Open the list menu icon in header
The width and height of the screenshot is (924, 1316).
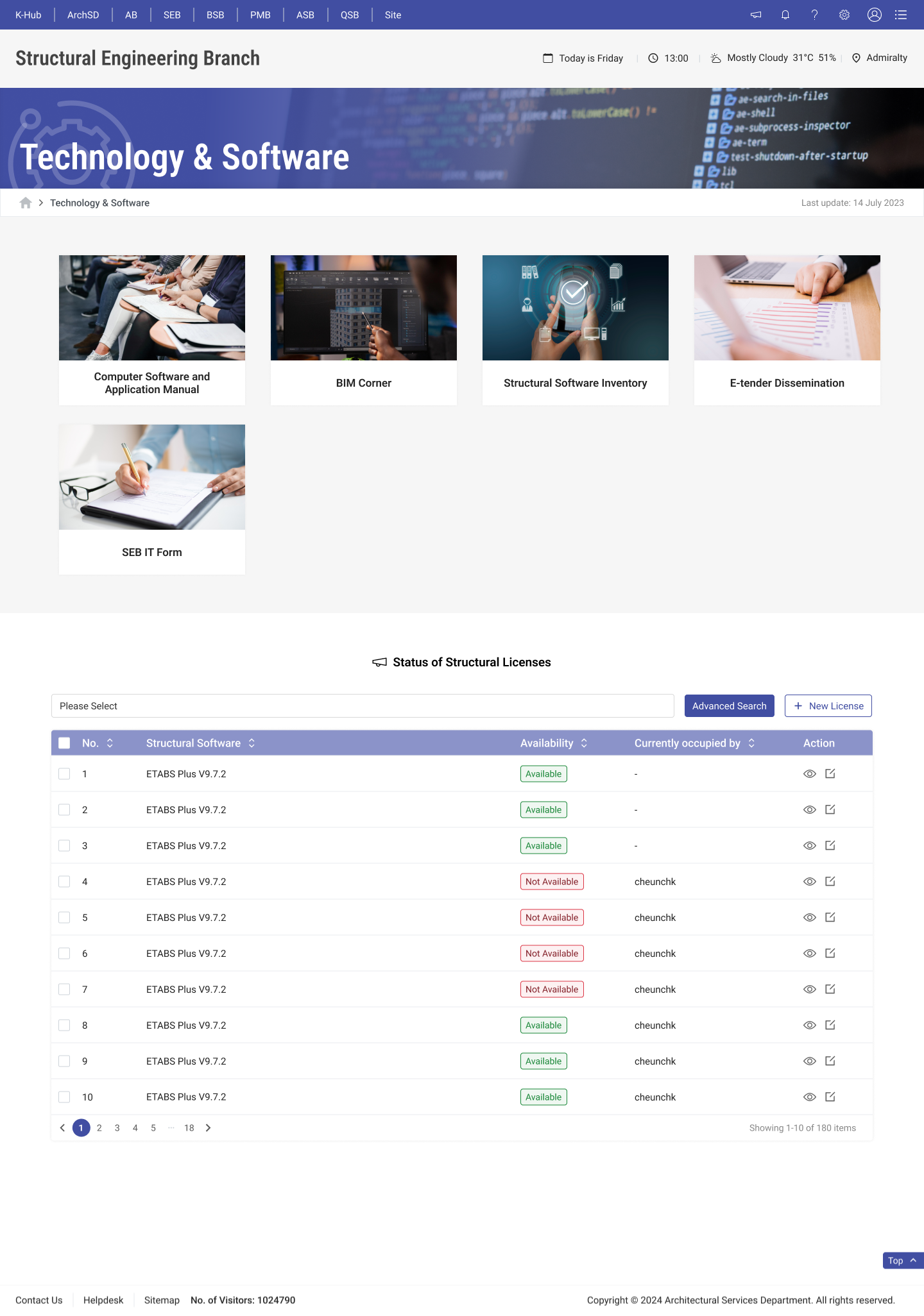(901, 15)
